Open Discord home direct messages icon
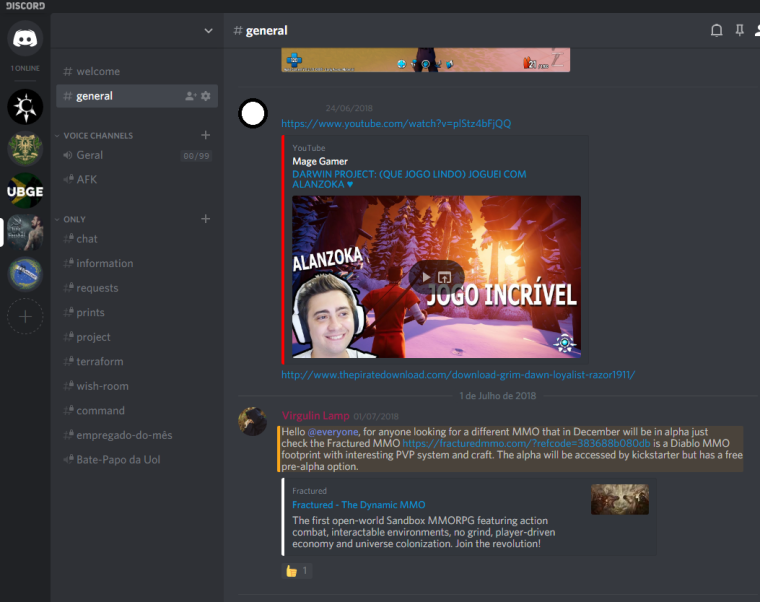 click(x=25, y=38)
